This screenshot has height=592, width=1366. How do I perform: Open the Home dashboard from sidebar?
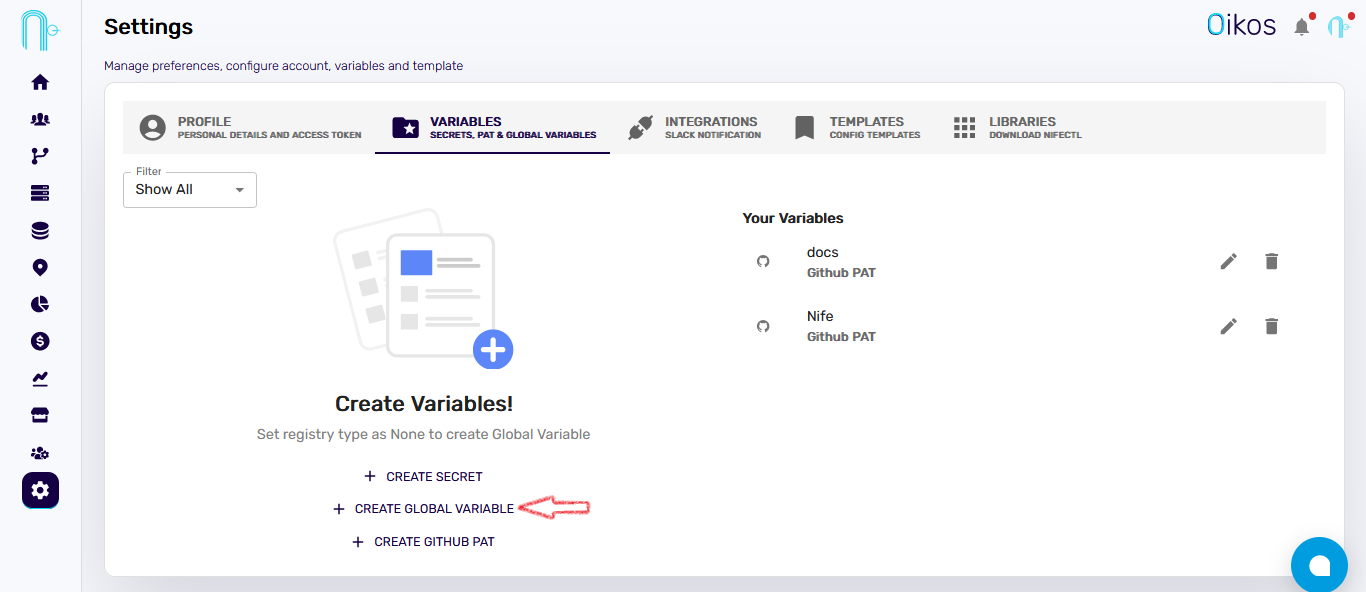click(40, 81)
